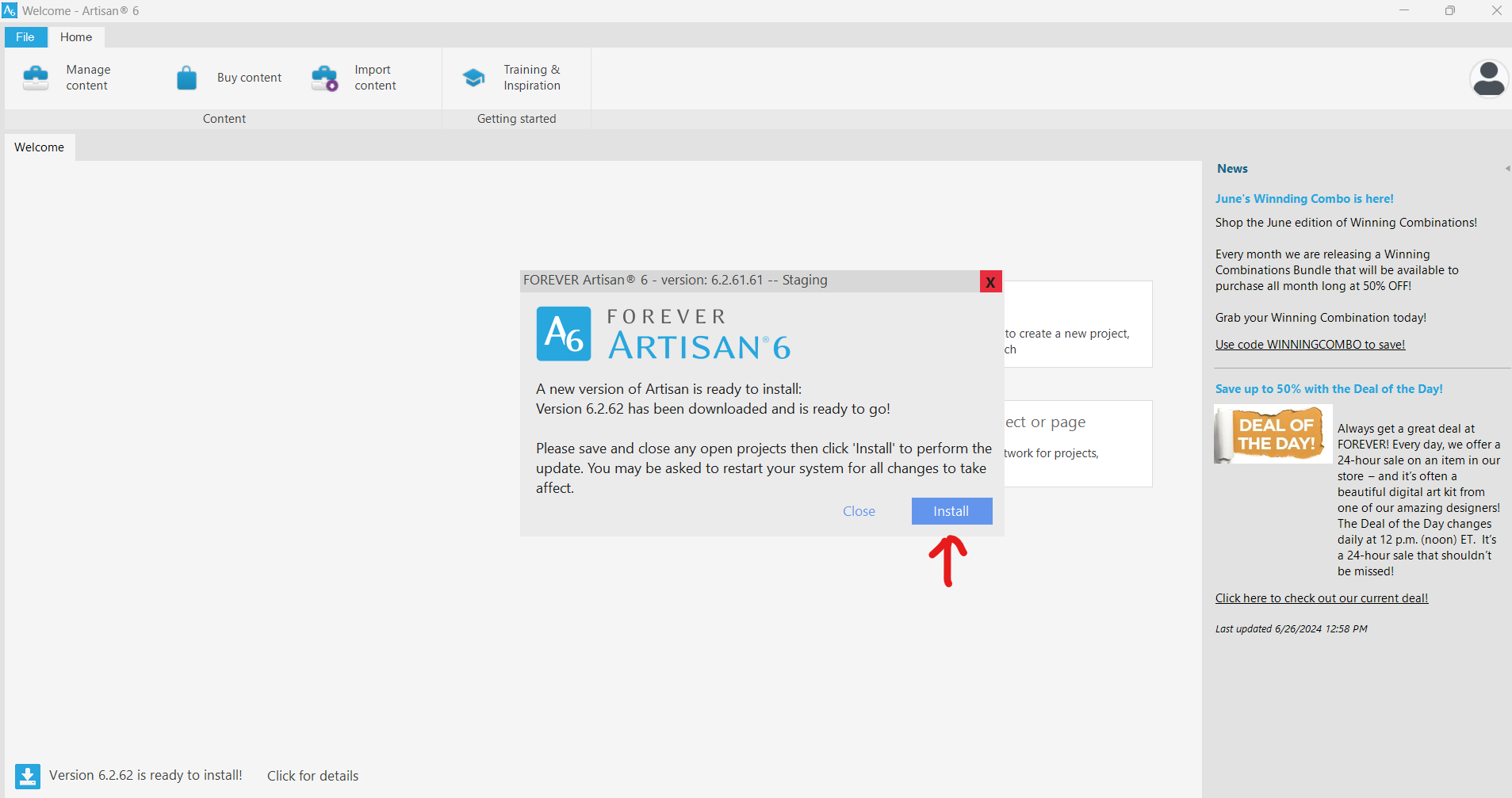Viewport: 1512px width, 798px height.
Task: Click the 'to create a new project' card
Action: (1078, 324)
